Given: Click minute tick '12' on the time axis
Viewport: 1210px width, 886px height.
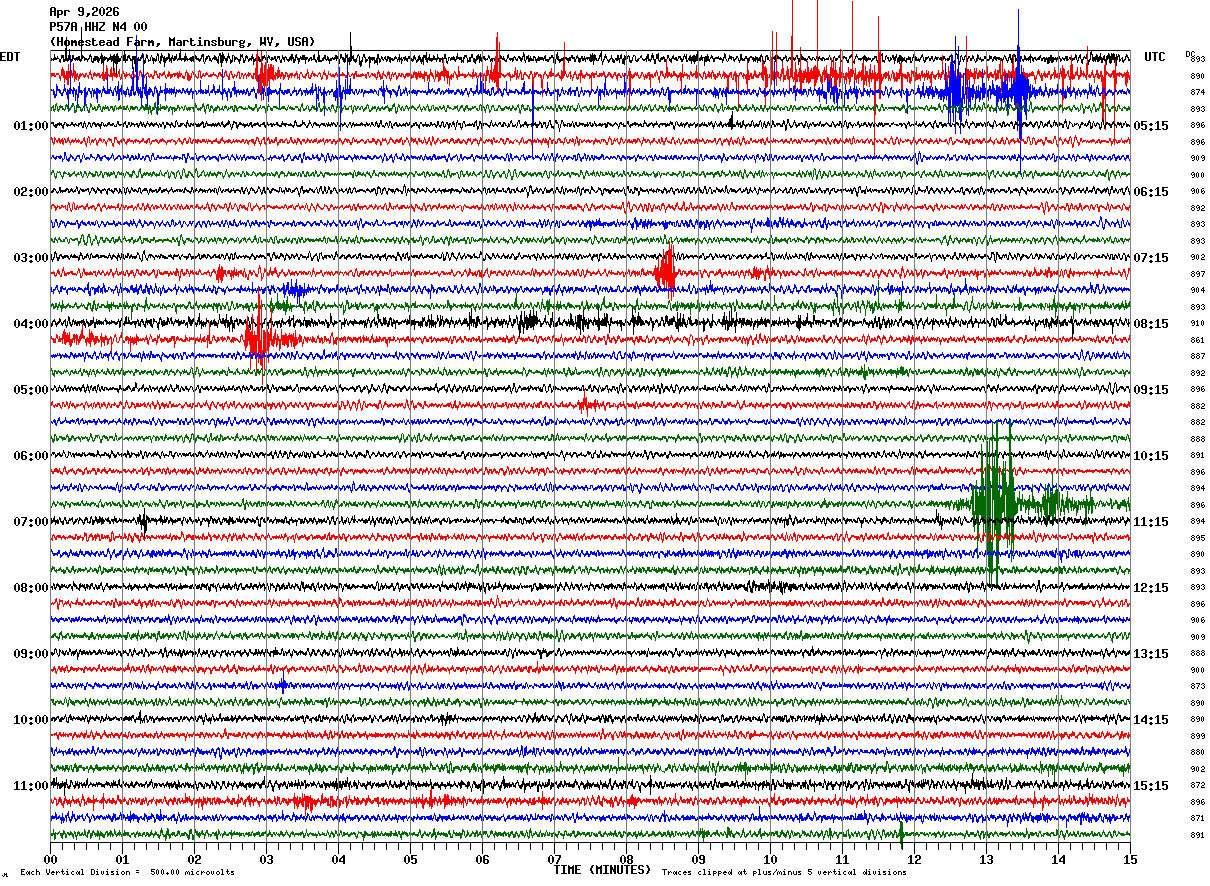Looking at the screenshot, I should coord(914,859).
